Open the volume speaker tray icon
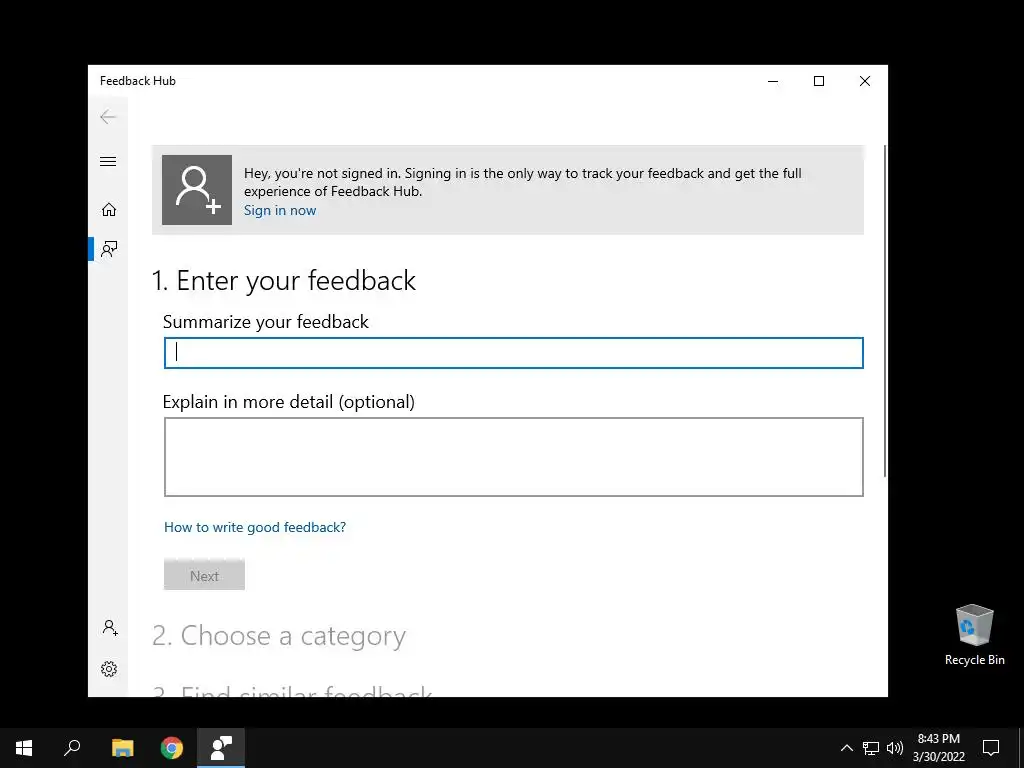This screenshot has height=768, width=1024. (x=895, y=748)
